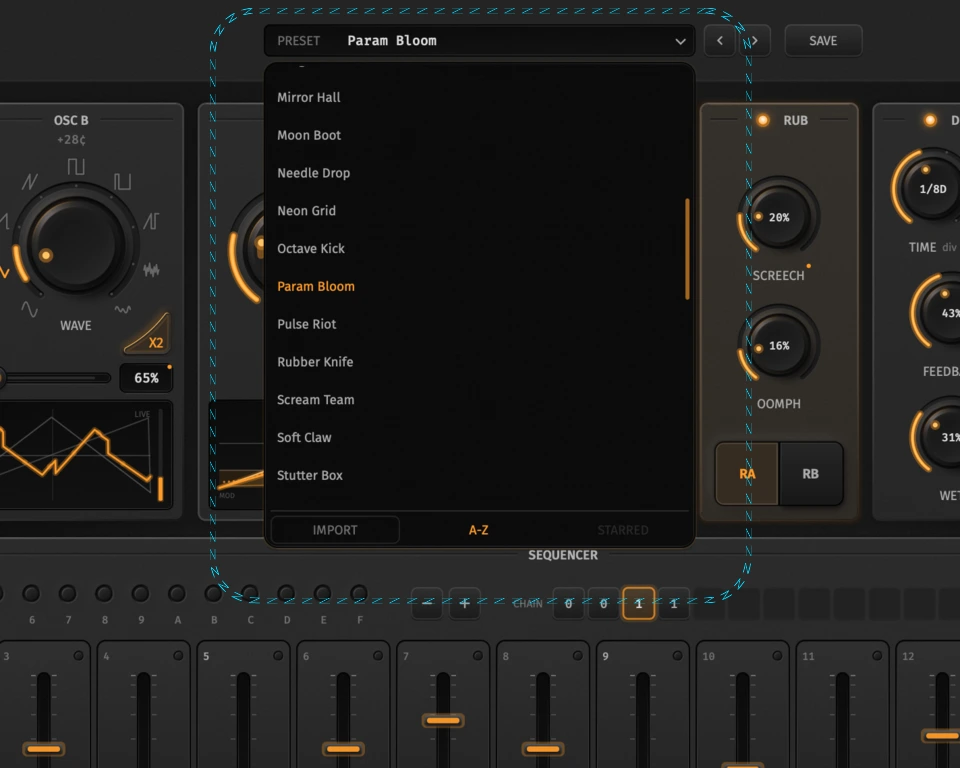Click the highlighted CHAIN cell showing 1
Viewport: 960px width, 768px height.
(639, 603)
